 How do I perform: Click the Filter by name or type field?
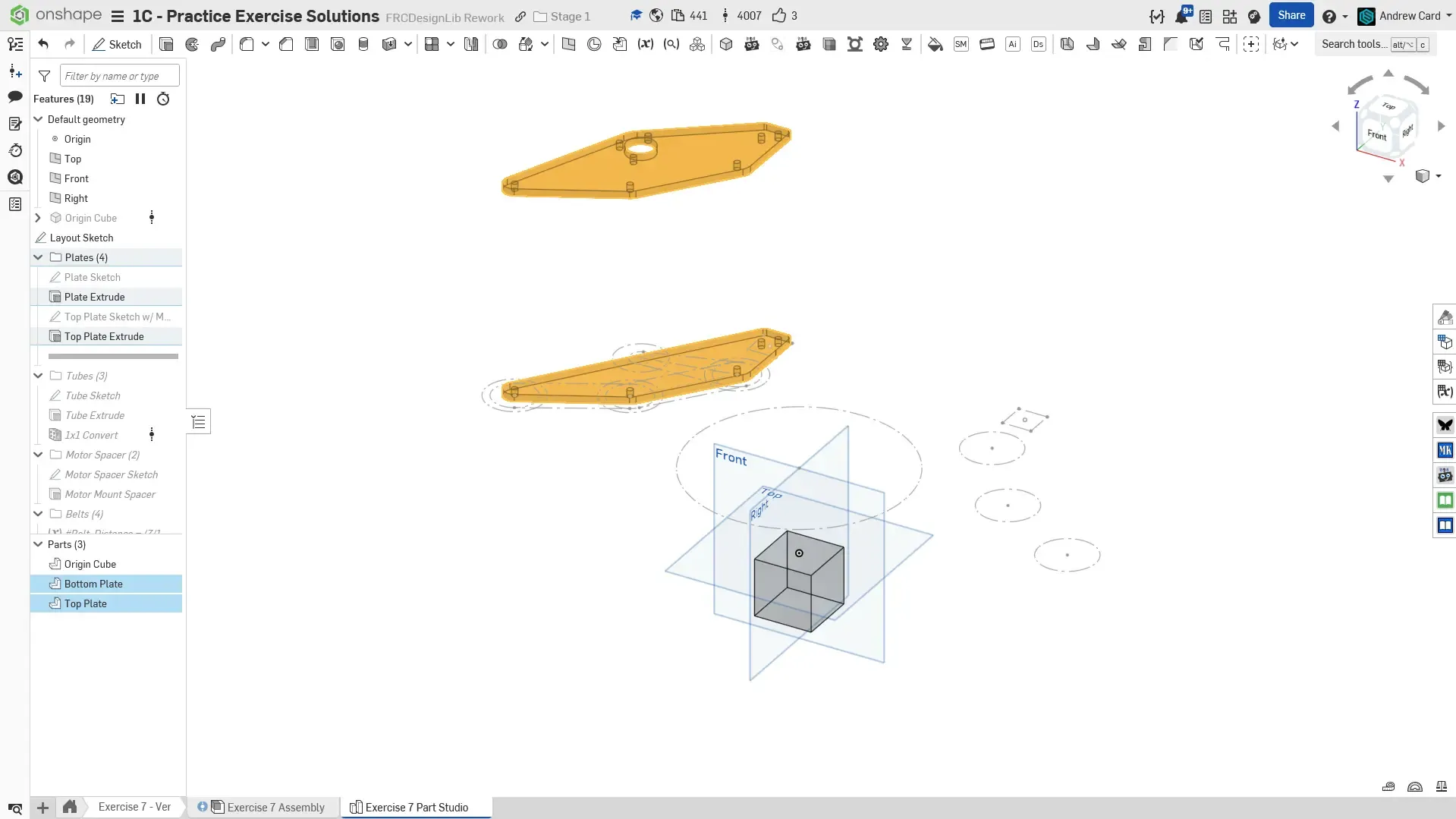[x=119, y=76]
